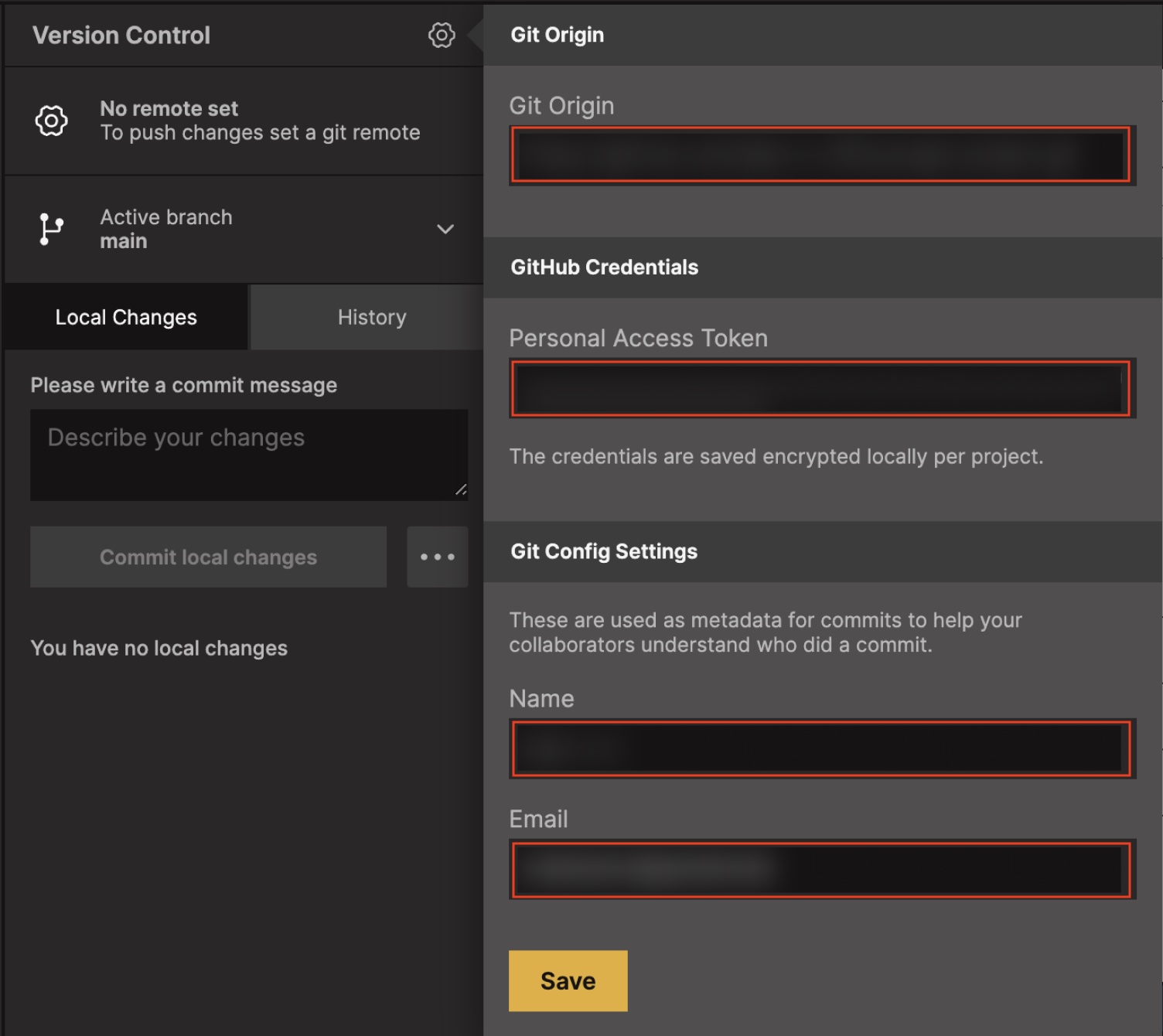This screenshot has height=1036, width=1163.
Task: Select the Email input field
Action: [x=820, y=869]
